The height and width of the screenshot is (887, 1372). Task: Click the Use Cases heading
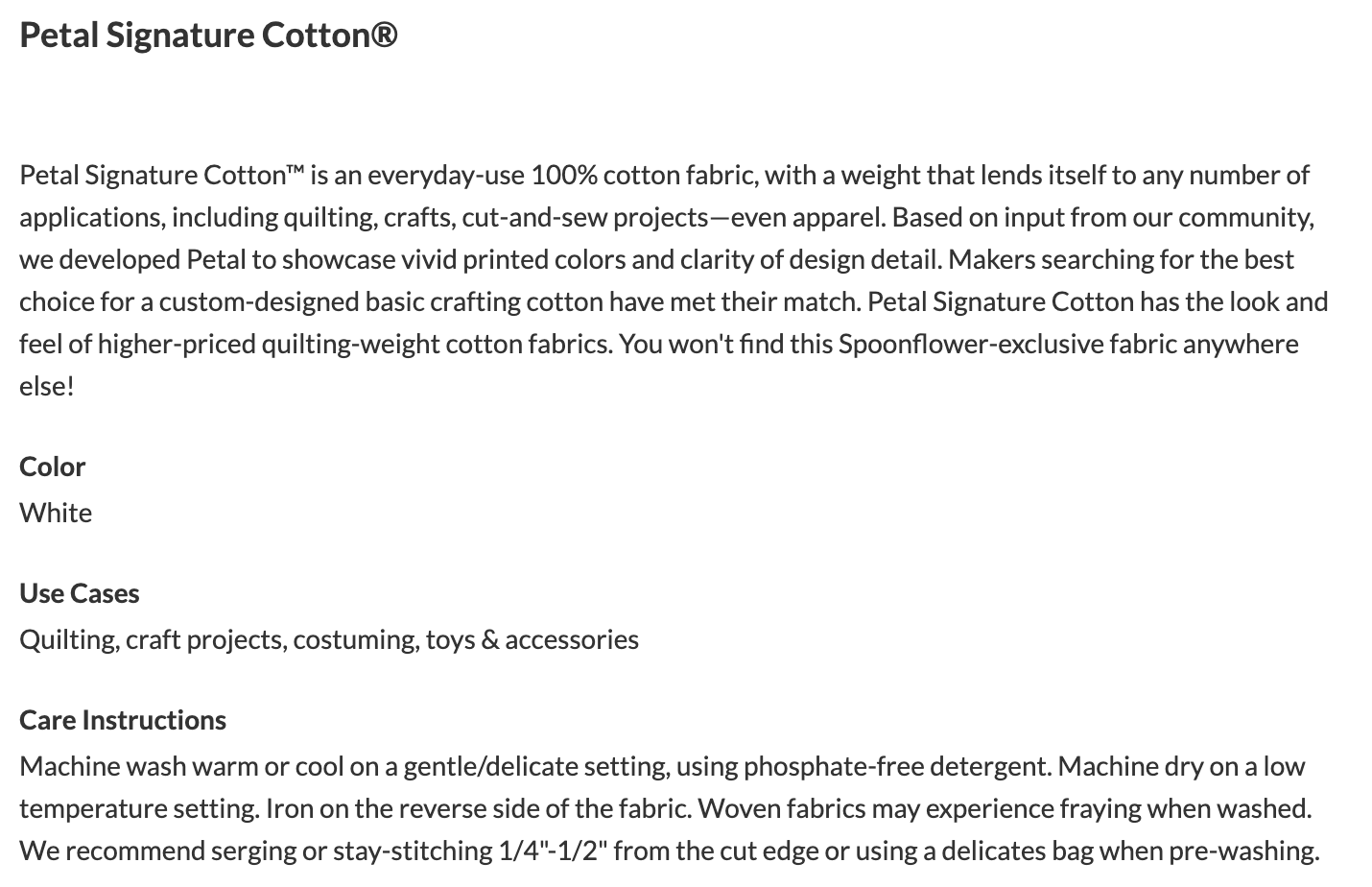point(80,593)
